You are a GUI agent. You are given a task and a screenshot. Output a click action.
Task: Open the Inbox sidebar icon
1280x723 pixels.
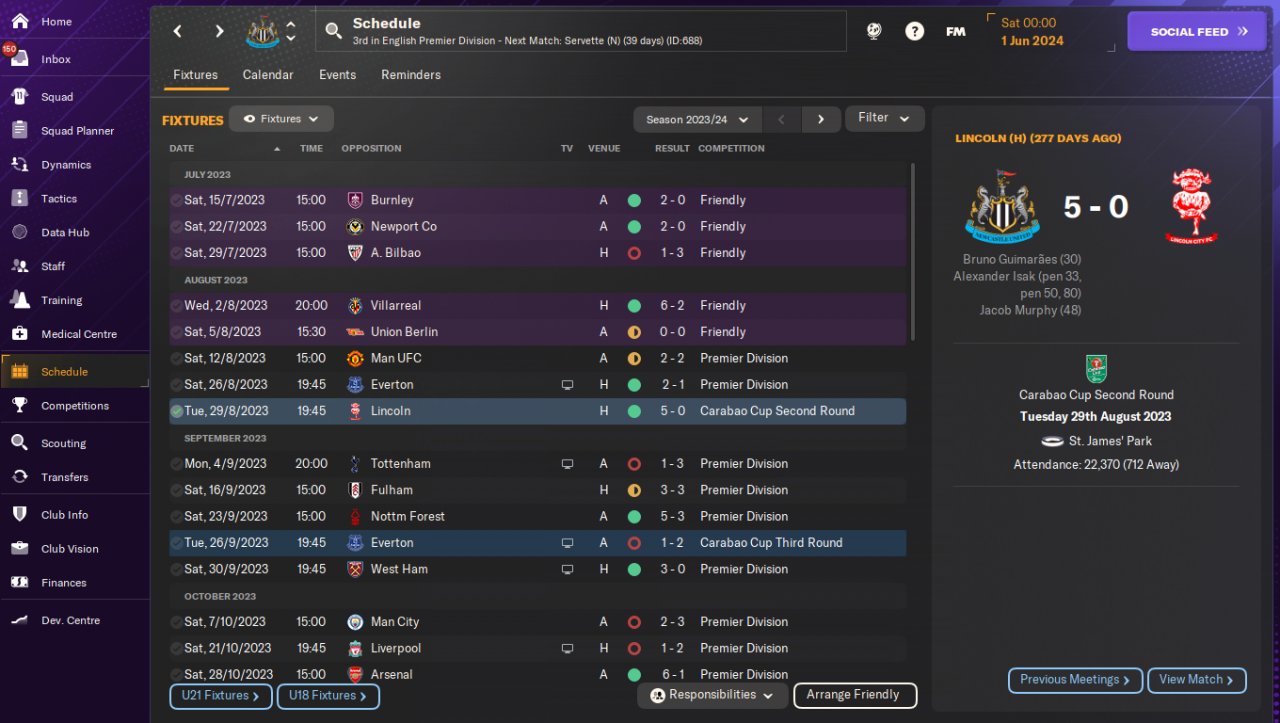point(19,59)
